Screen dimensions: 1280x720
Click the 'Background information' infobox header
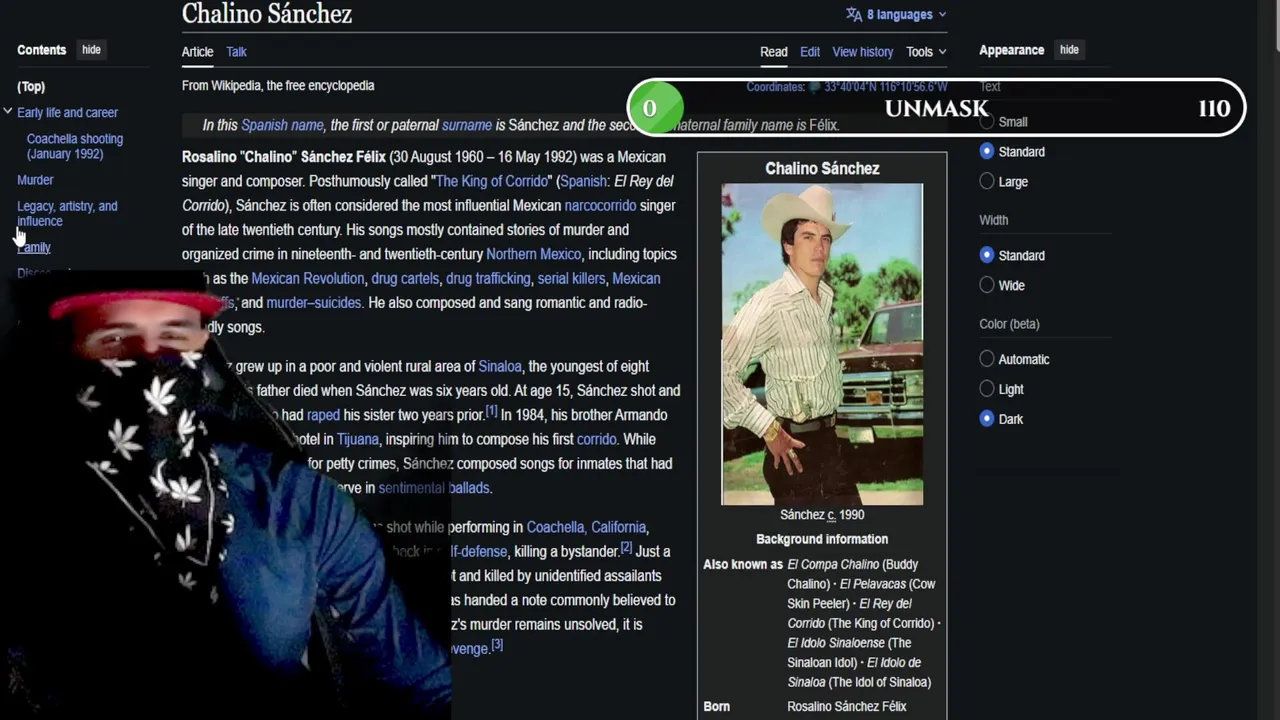point(822,539)
